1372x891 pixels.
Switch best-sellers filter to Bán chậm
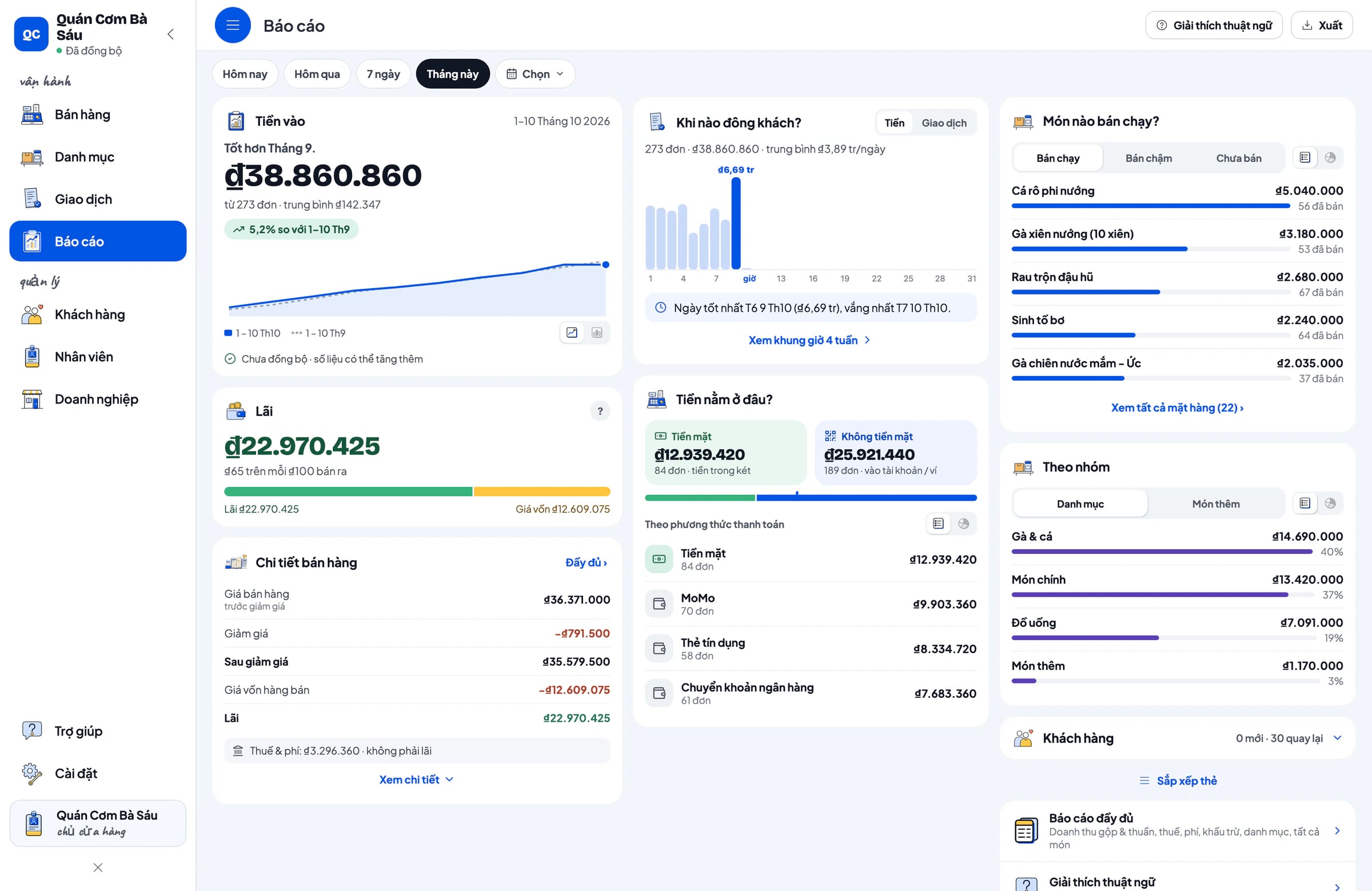1148,158
